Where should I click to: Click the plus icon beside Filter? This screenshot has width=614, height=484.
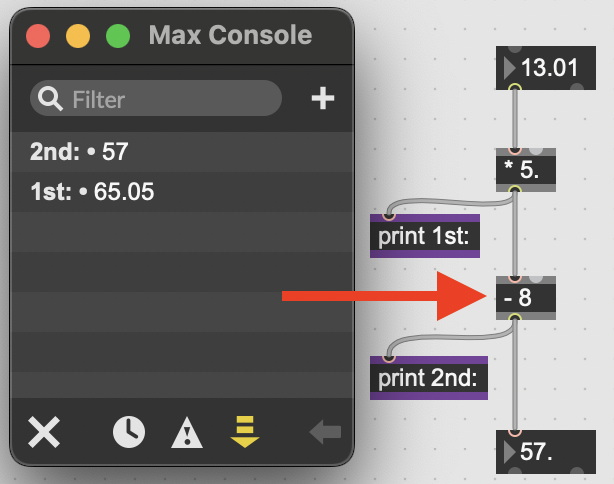tap(322, 99)
